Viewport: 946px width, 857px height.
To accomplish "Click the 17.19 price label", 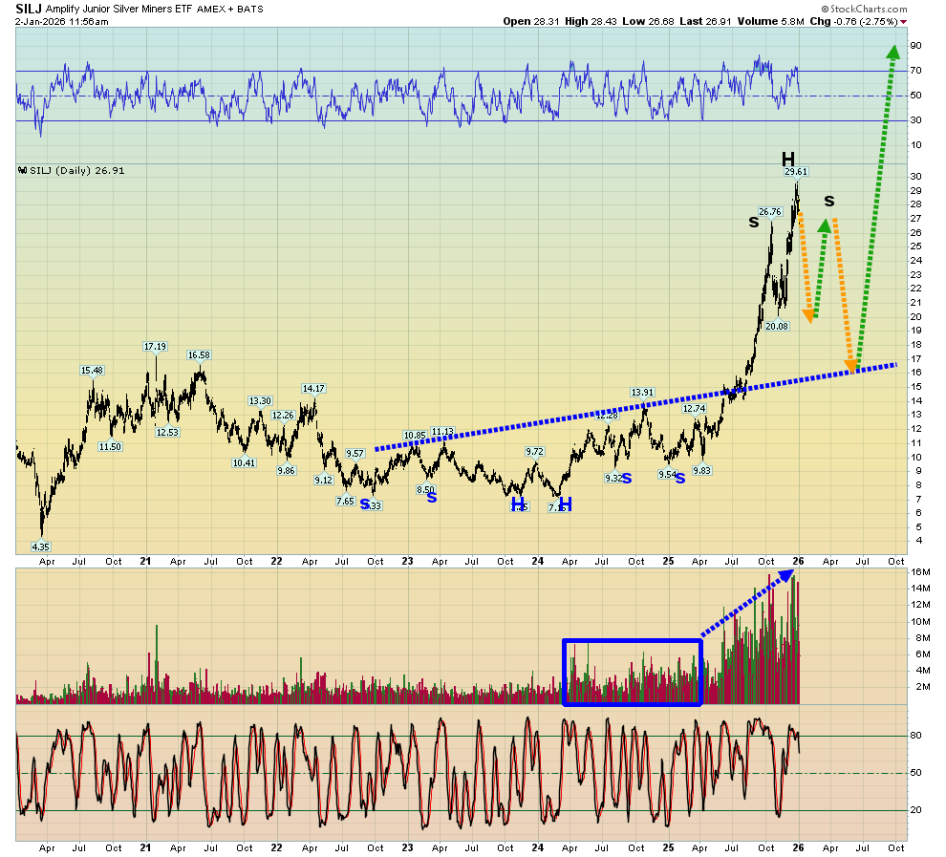I will pyautogui.click(x=154, y=347).
